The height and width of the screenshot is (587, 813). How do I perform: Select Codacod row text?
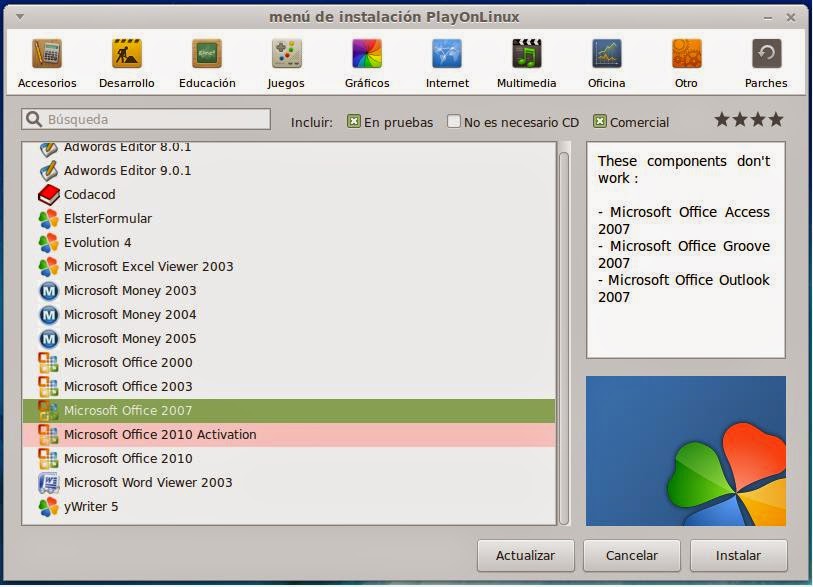point(90,194)
